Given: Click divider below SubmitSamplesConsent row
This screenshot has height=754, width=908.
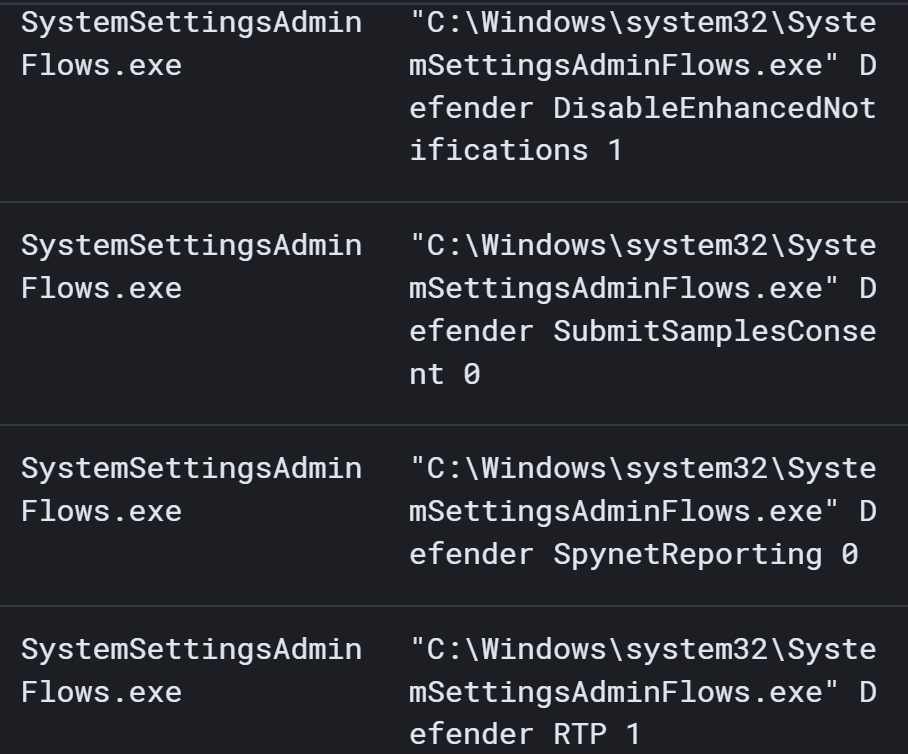Looking at the screenshot, I should pyautogui.click(x=454, y=424).
